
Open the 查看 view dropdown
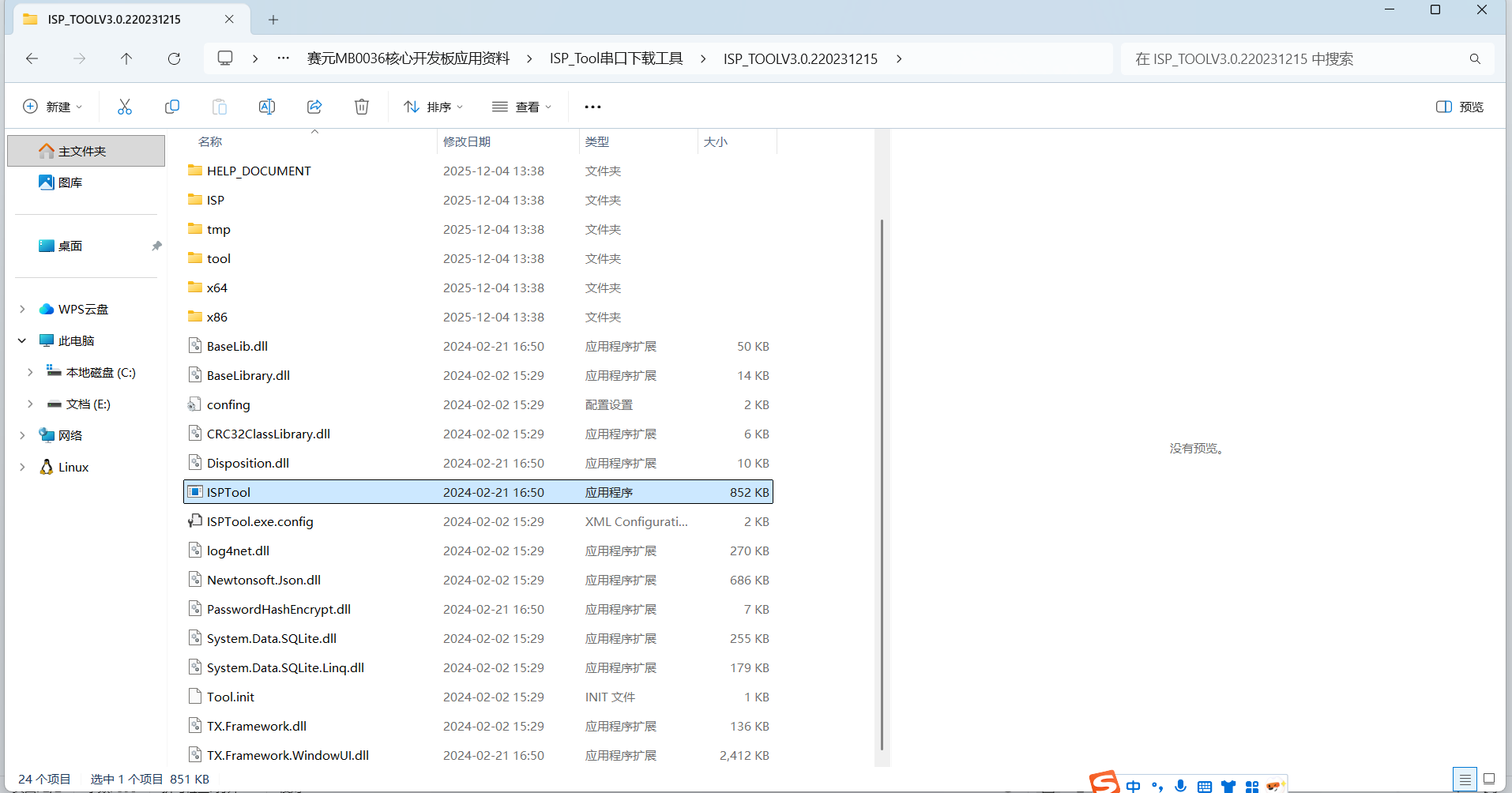click(x=521, y=107)
